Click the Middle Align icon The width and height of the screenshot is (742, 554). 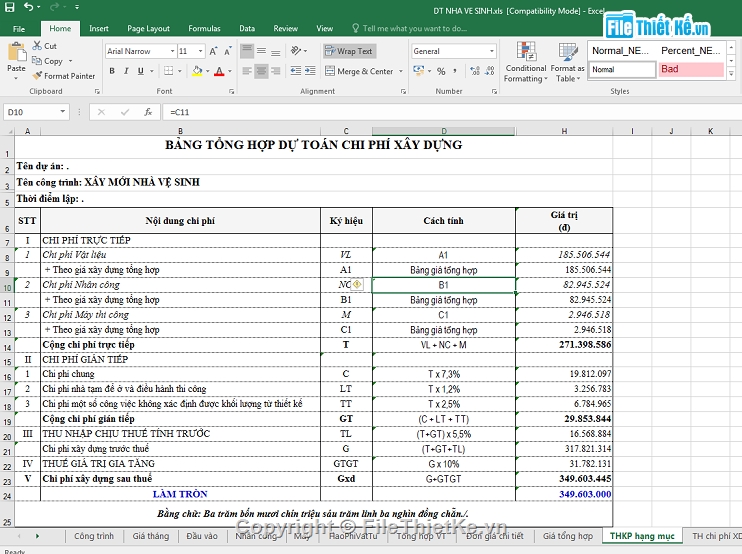coord(261,51)
